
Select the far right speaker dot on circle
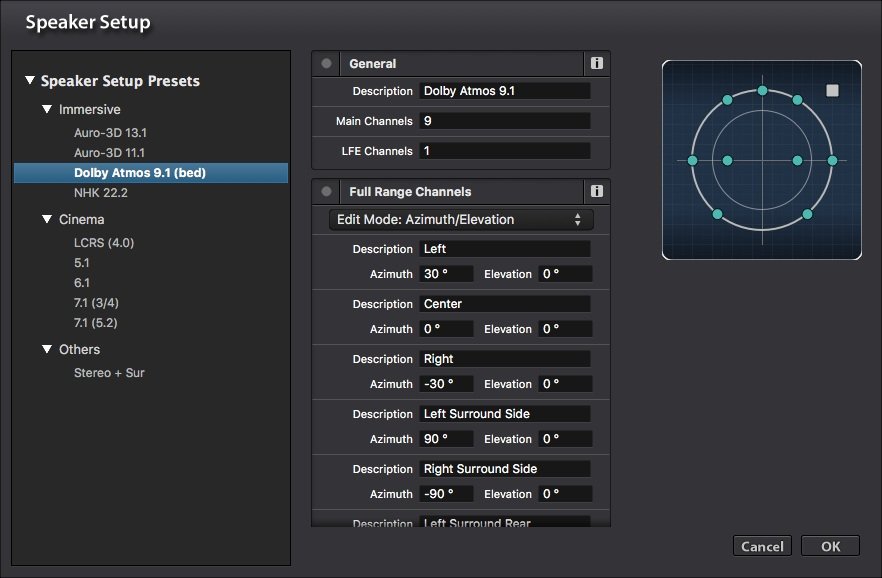coord(832,160)
